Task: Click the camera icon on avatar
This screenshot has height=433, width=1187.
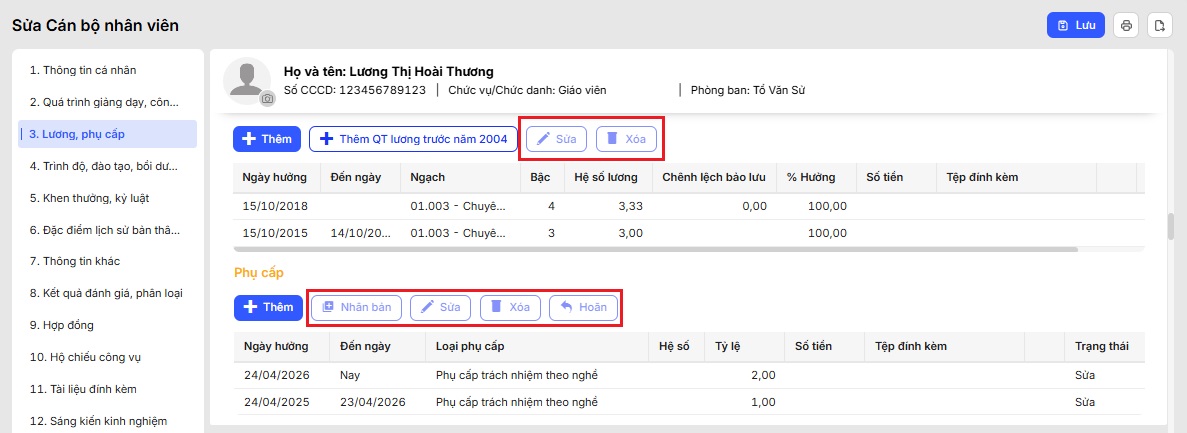Action: pyautogui.click(x=267, y=98)
